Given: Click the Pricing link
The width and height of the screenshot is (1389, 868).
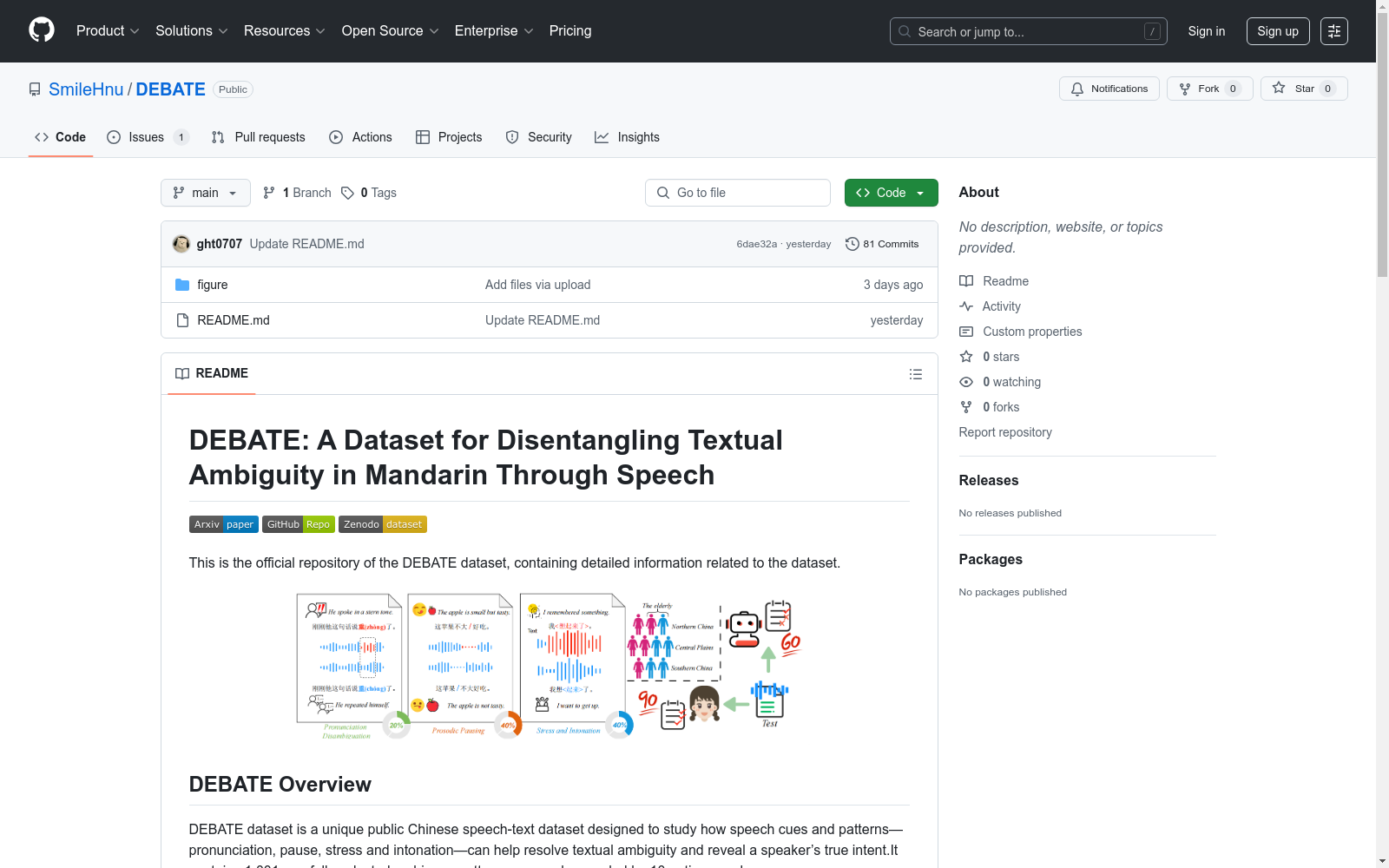Looking at the screenshot, I should coord(570,31).
